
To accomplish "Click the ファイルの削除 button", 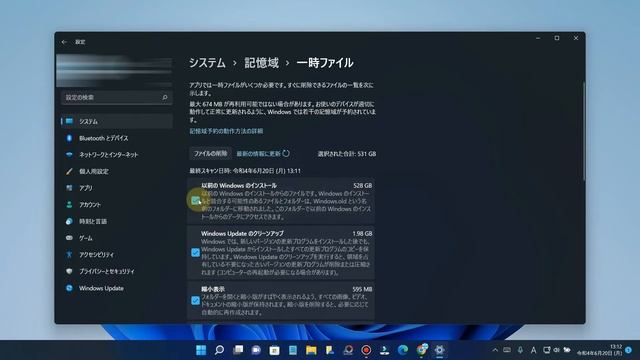I will 210,153.
